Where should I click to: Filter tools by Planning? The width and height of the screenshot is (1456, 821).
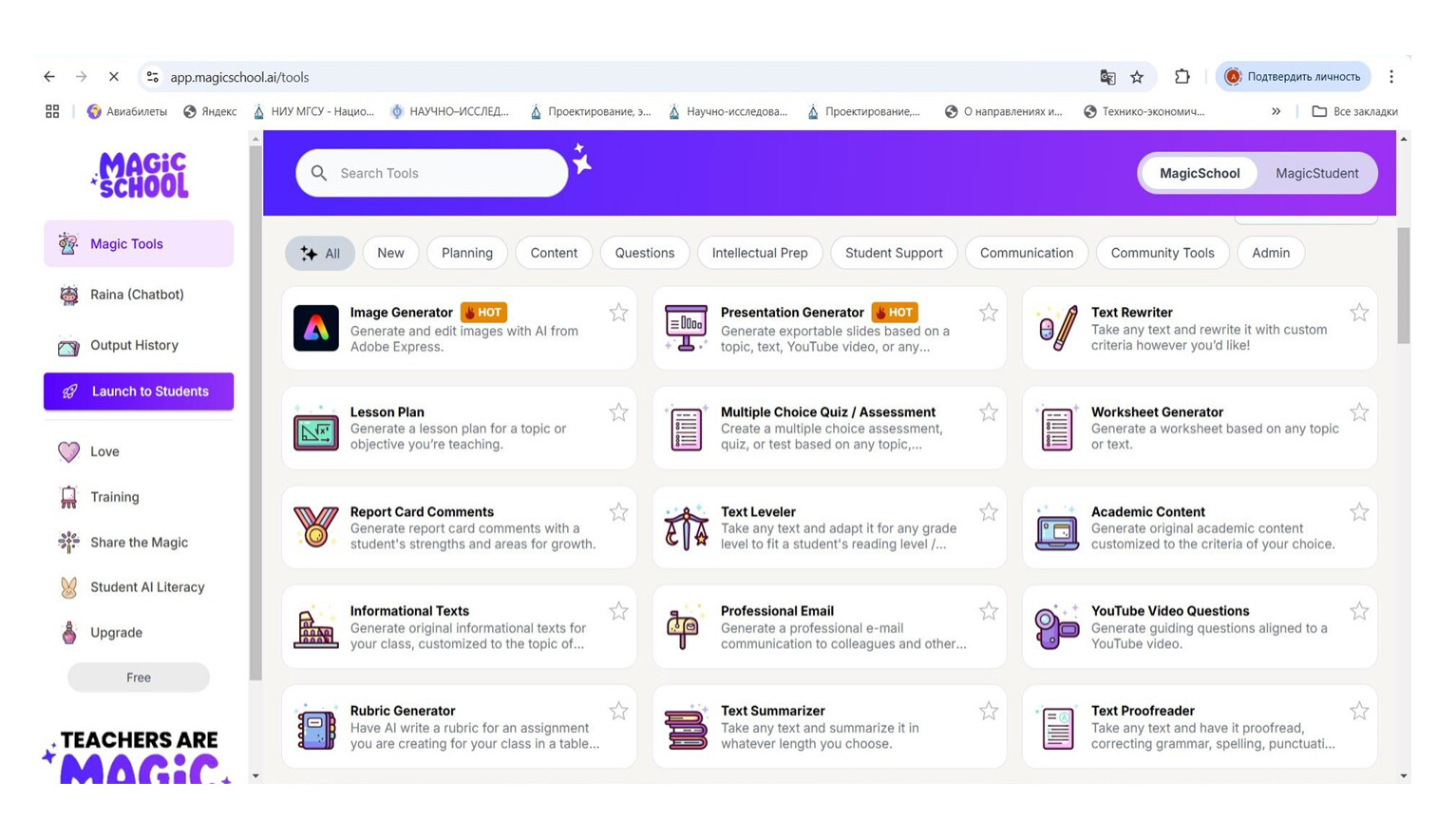tap(467, 253)
